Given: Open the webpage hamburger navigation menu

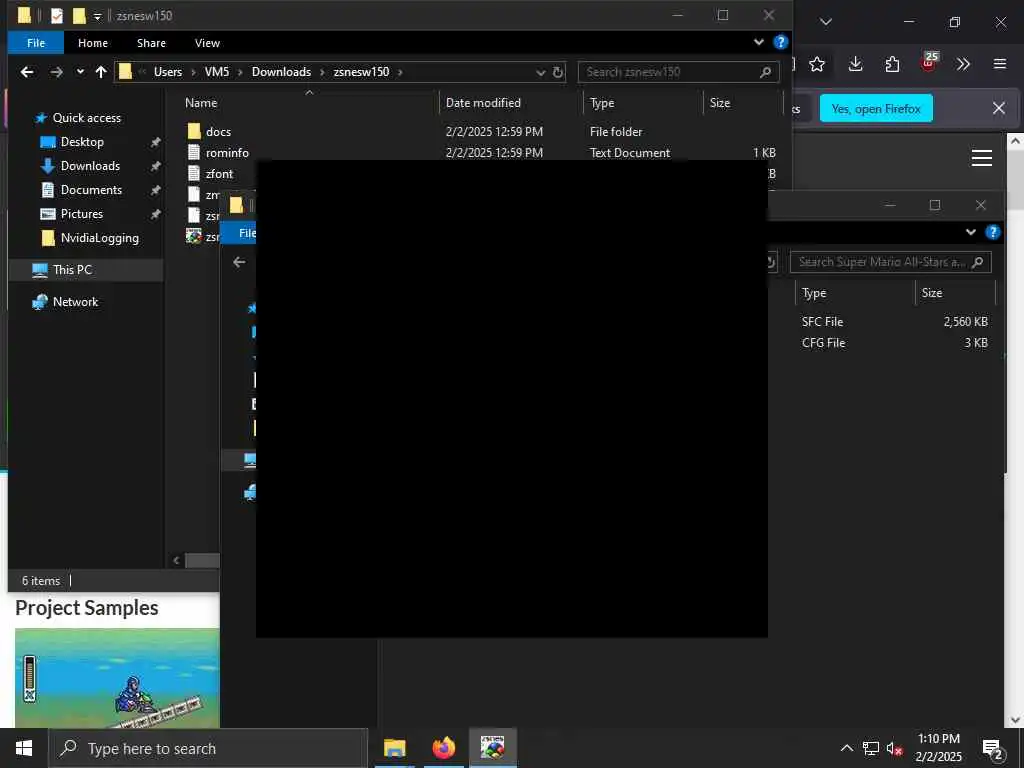Looking at the screenshot, I should (982, 158).
